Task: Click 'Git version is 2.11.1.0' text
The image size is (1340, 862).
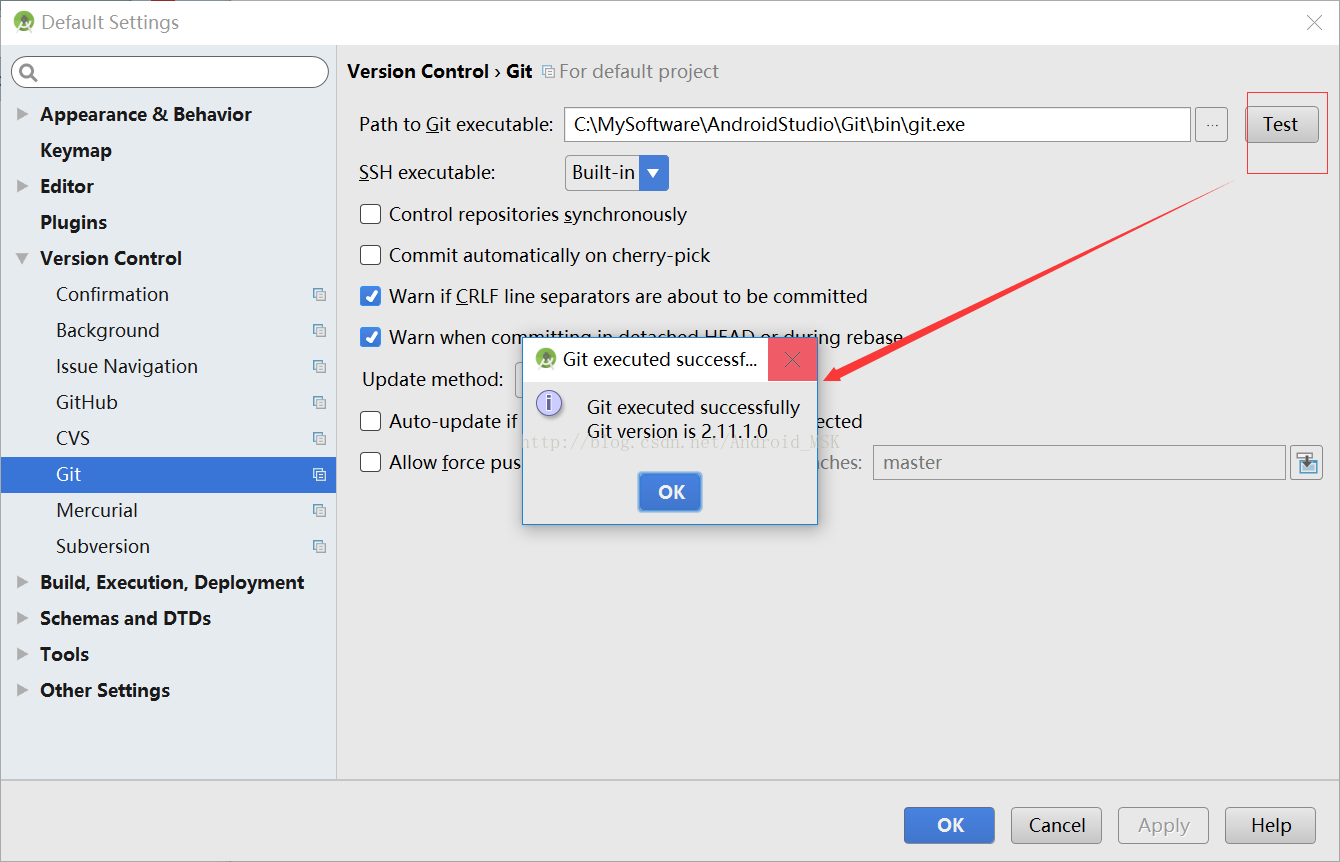Action: (x=677, y=431)
